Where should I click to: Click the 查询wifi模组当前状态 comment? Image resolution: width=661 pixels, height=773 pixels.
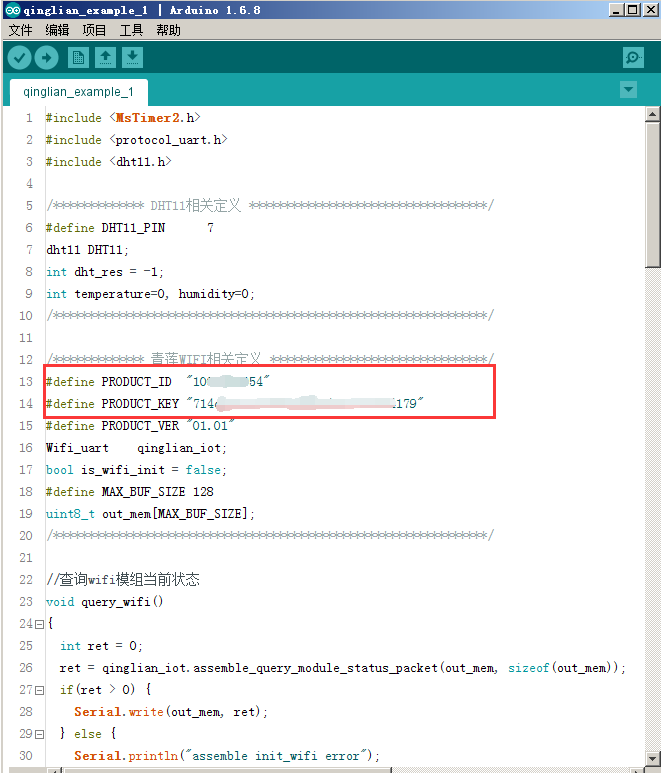tap(123, 579)
